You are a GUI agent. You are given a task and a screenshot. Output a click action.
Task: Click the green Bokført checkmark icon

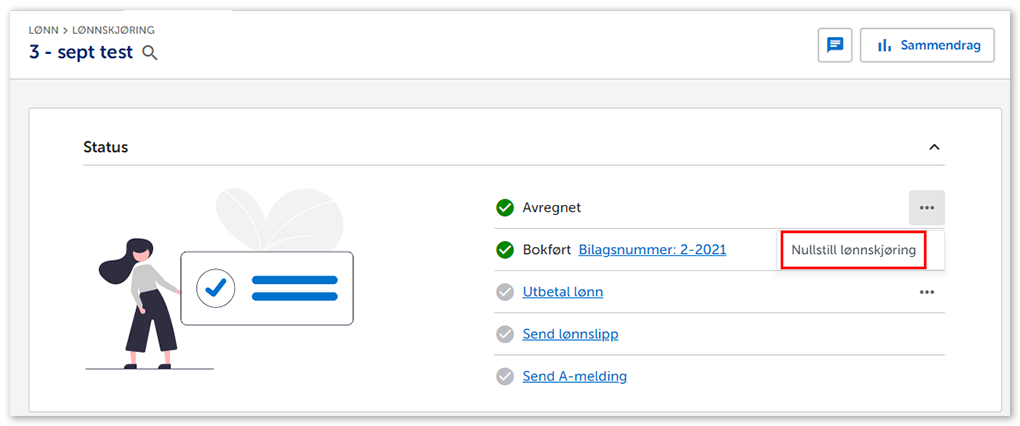tap(505, 250)
